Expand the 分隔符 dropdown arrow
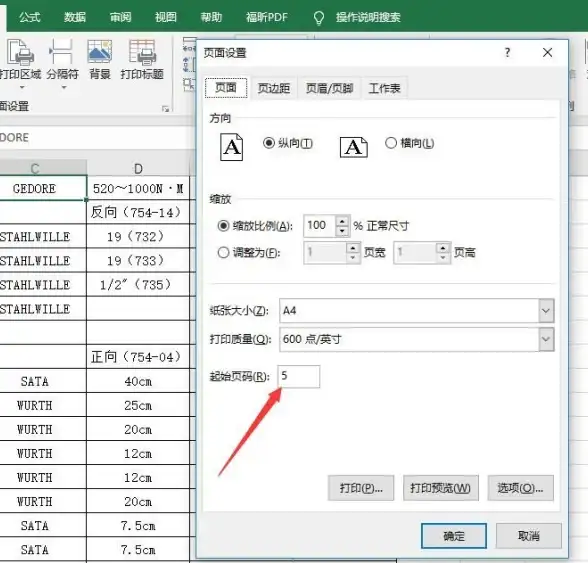Image resolution: width=588 pixels, height=563 pixels. [x=64, y=87]
